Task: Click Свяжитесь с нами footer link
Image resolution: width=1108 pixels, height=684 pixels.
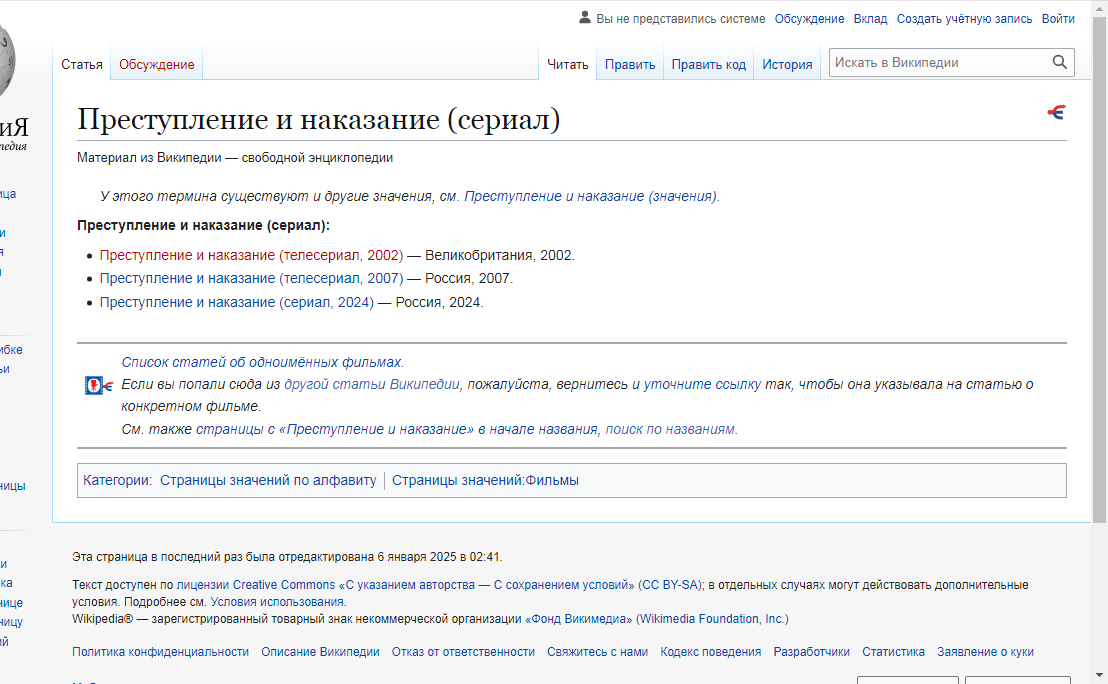Action: [x=597, y=652]
